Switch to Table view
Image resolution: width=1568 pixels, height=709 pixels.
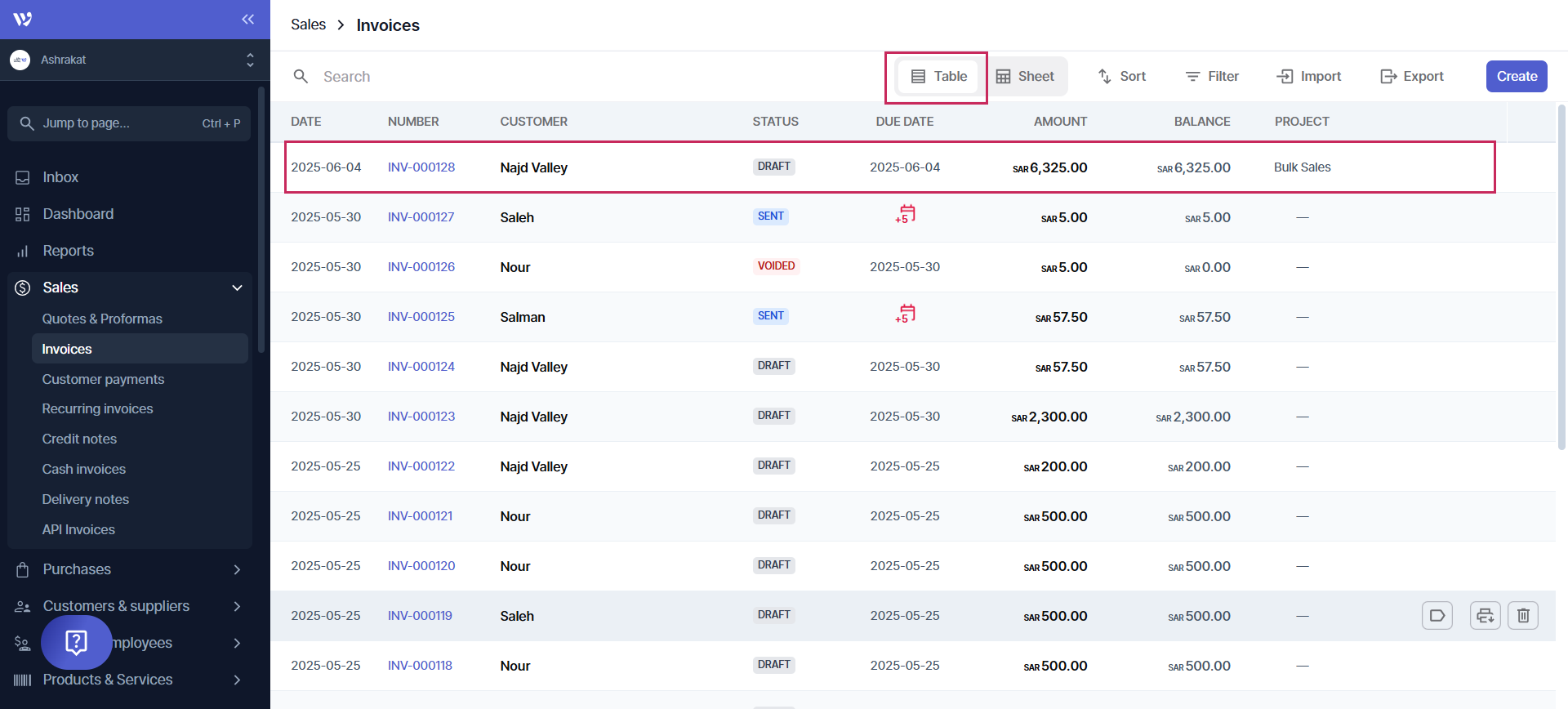click(x=938, y=76)
